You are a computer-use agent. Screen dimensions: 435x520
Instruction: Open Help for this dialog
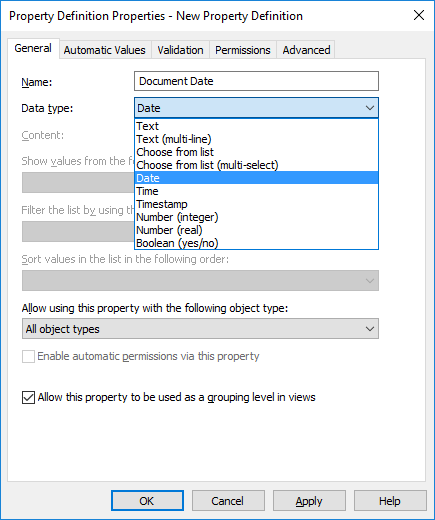point(390,501)
